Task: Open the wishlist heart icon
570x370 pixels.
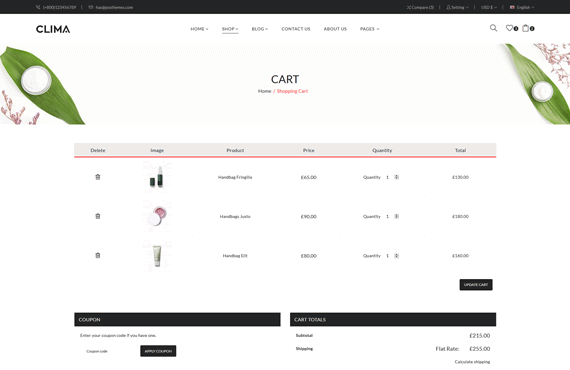Action: 509,28
